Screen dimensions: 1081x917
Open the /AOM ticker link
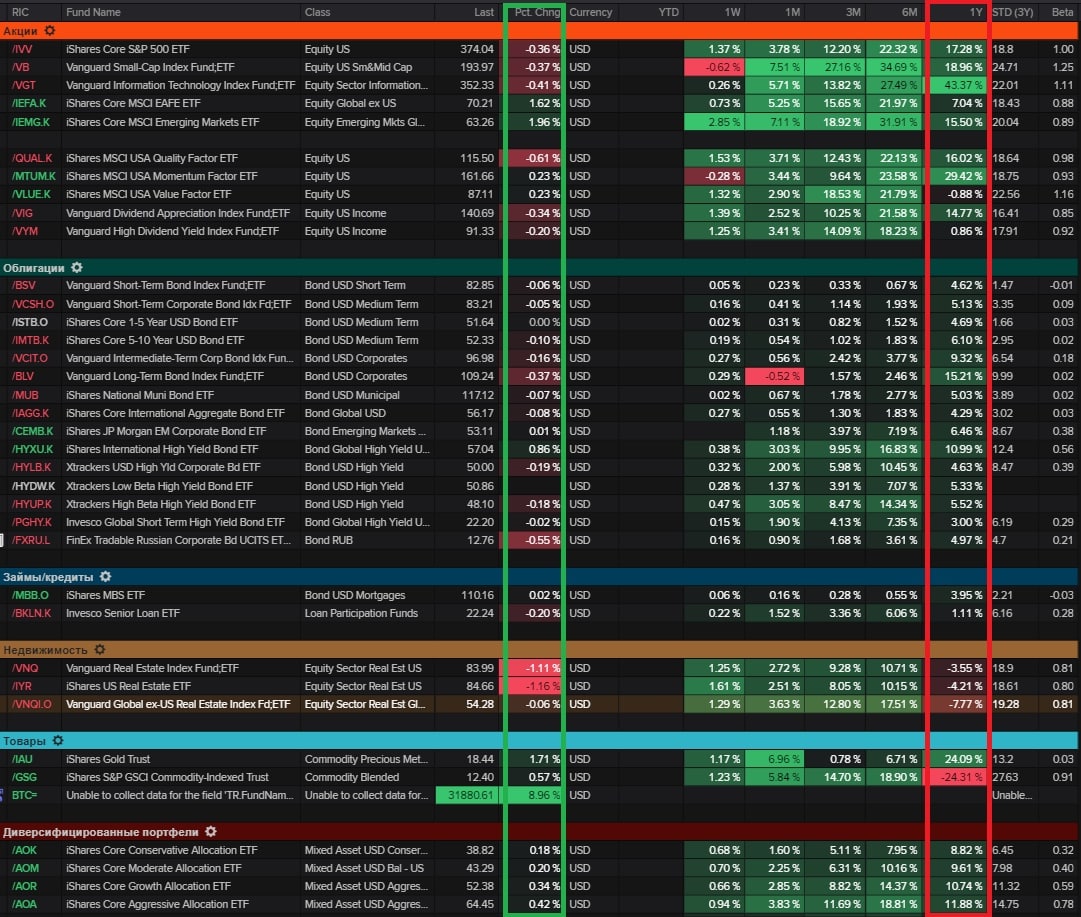[25, 868]
